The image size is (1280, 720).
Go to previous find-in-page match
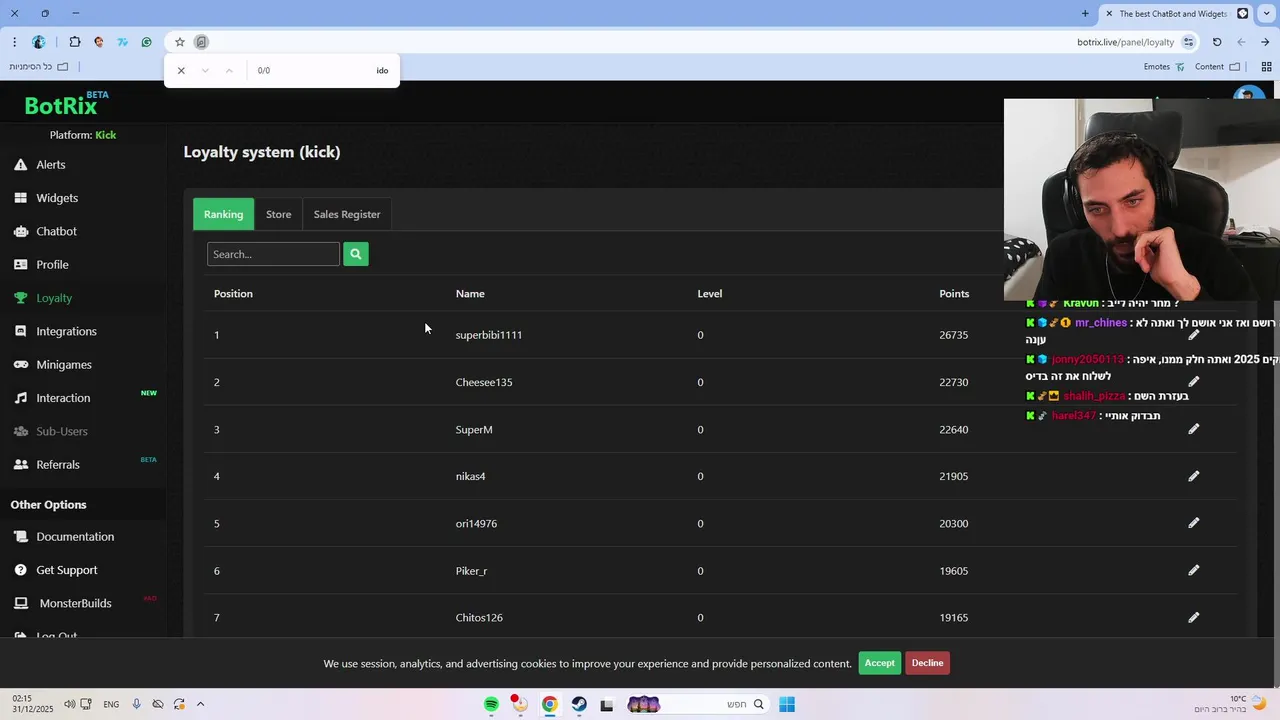(x=229, y=70)
